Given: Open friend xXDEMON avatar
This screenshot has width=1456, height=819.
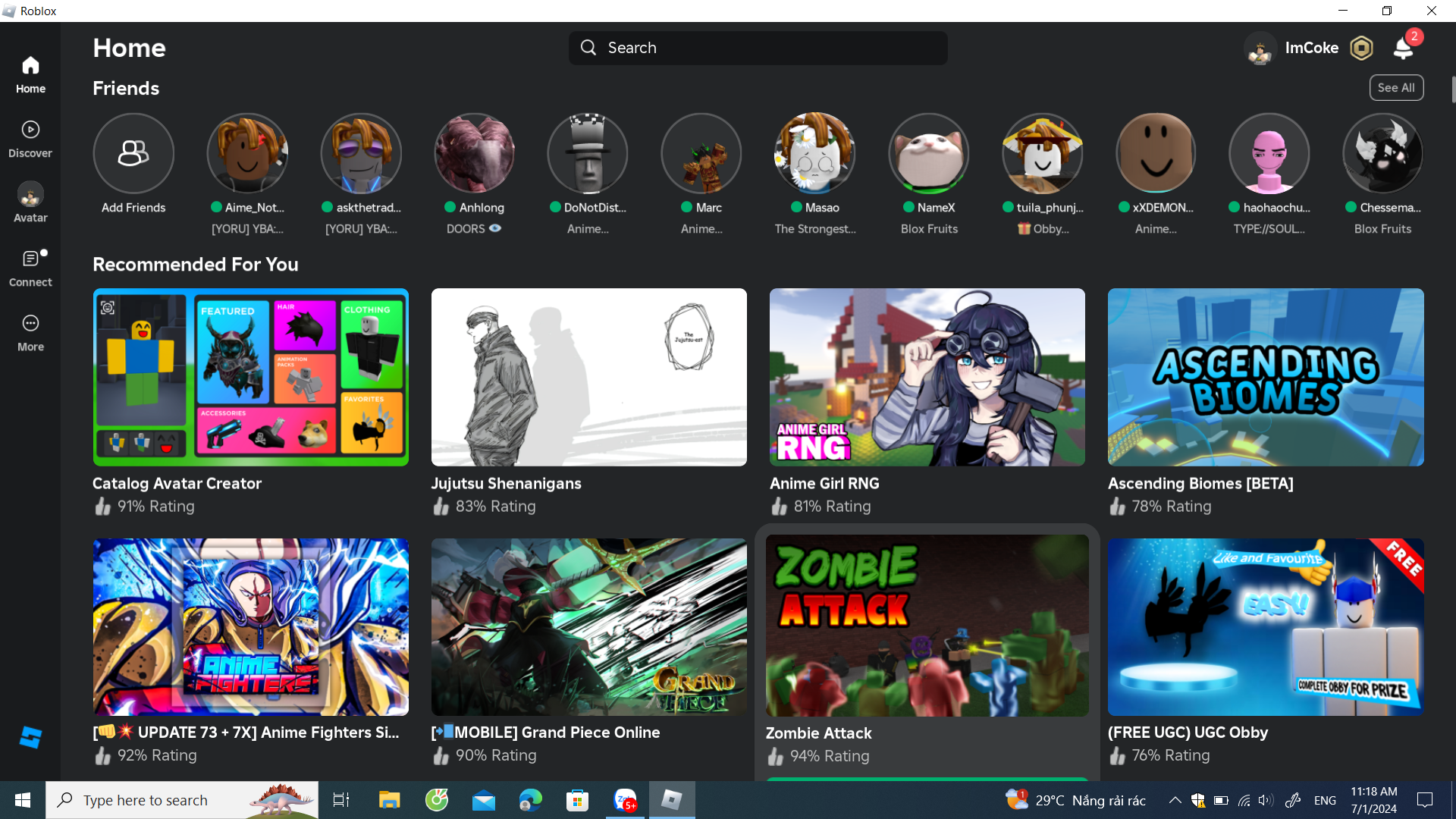Looking at the screenshot, I should pyautogui.click(x=1156, y=153).
